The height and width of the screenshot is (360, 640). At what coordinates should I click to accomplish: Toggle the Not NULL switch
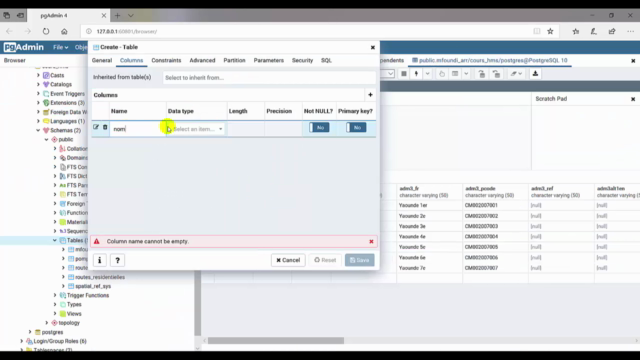tap(319, 128)
